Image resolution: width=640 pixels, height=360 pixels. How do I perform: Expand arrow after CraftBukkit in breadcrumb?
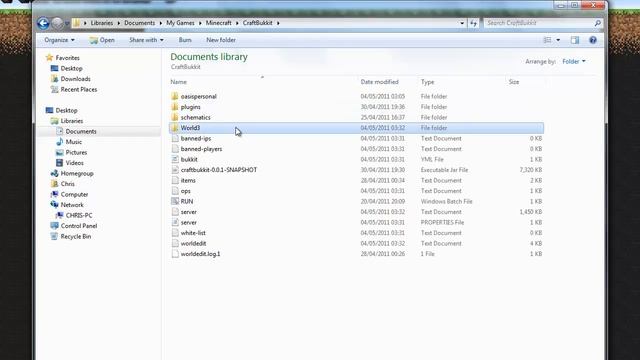pos(278,23)
